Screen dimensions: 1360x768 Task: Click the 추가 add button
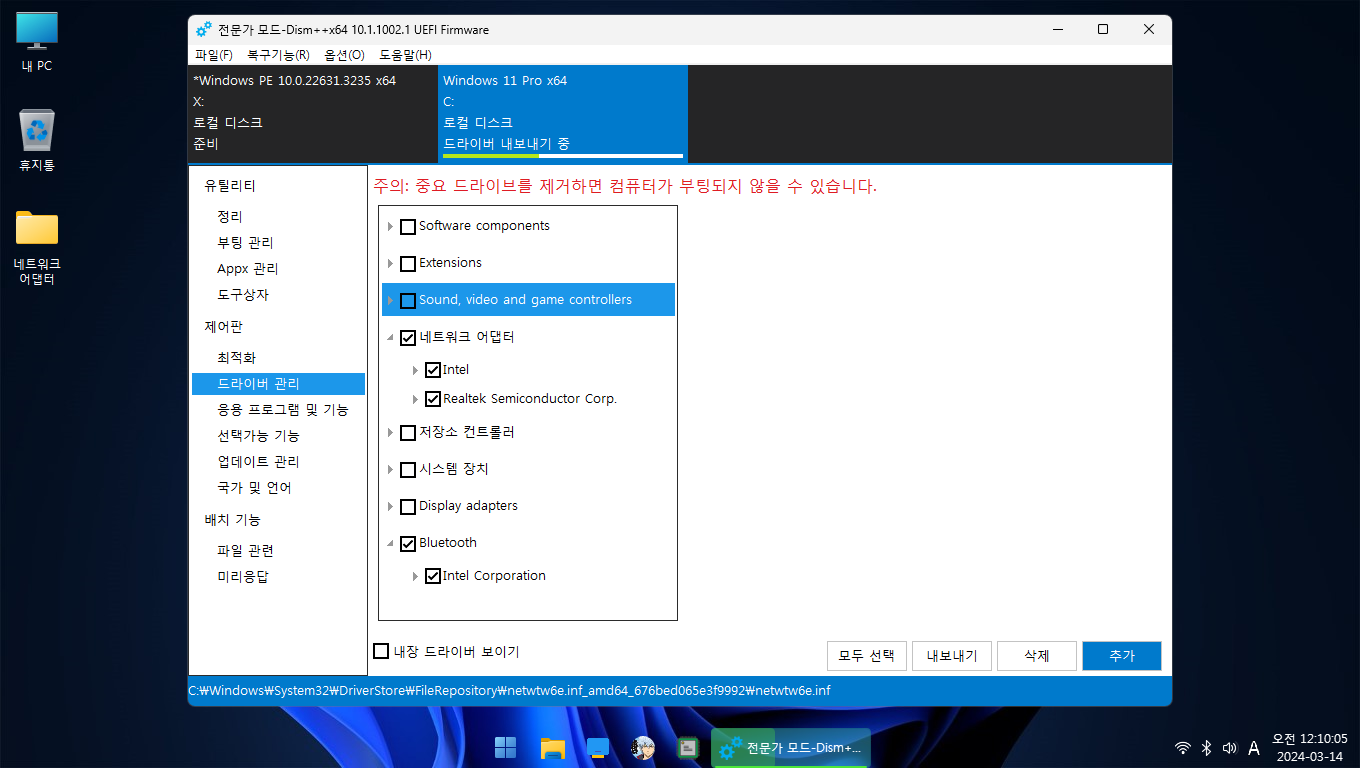(1121, 656)
